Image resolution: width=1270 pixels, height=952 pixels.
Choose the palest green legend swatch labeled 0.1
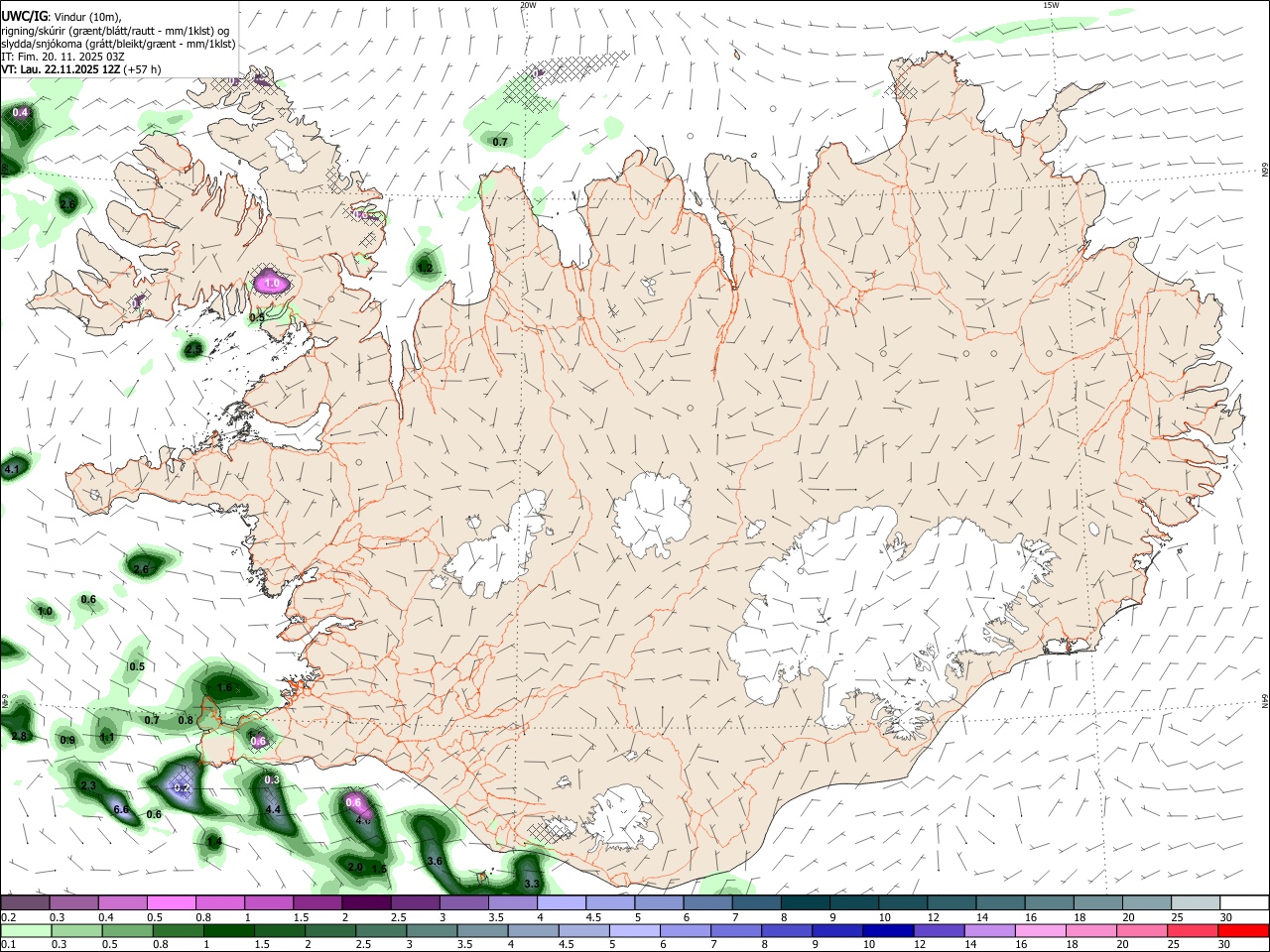(x=27, y=930)
